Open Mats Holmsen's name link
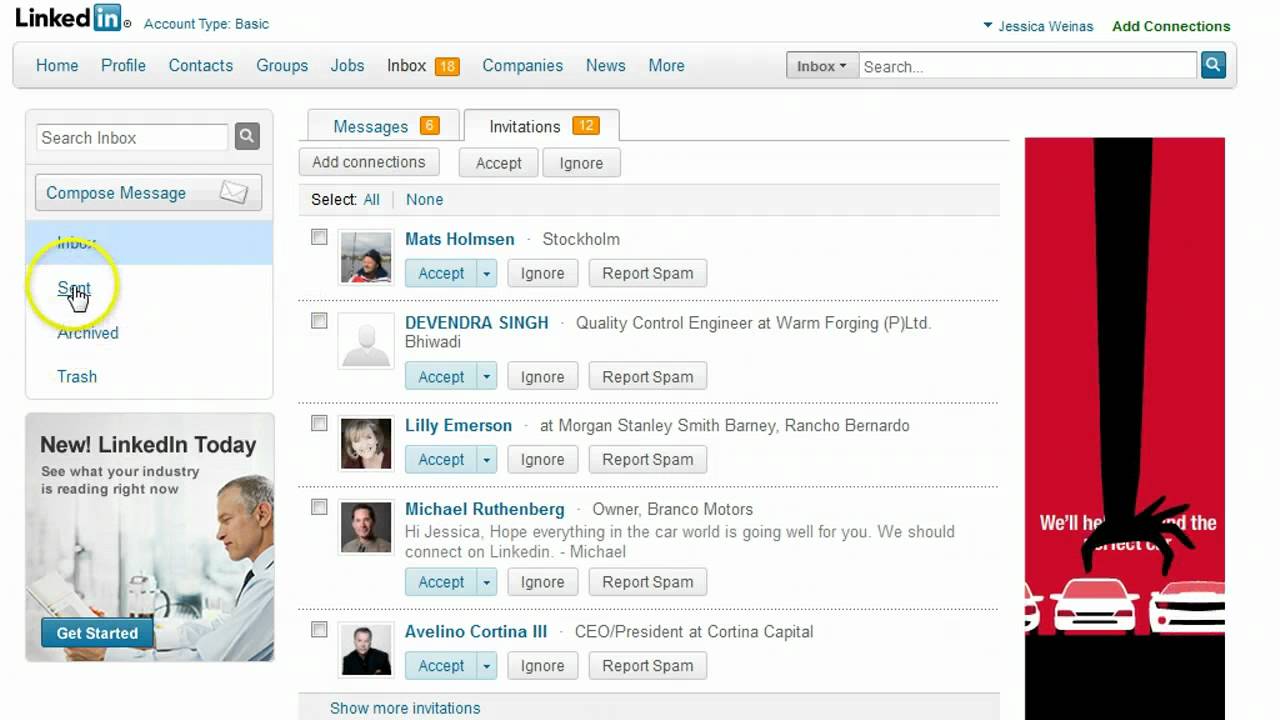 point(460,239)
